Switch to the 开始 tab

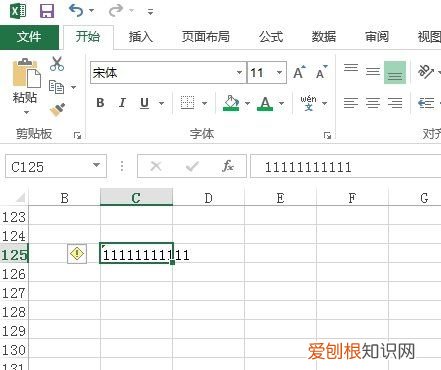coord(88,36)
